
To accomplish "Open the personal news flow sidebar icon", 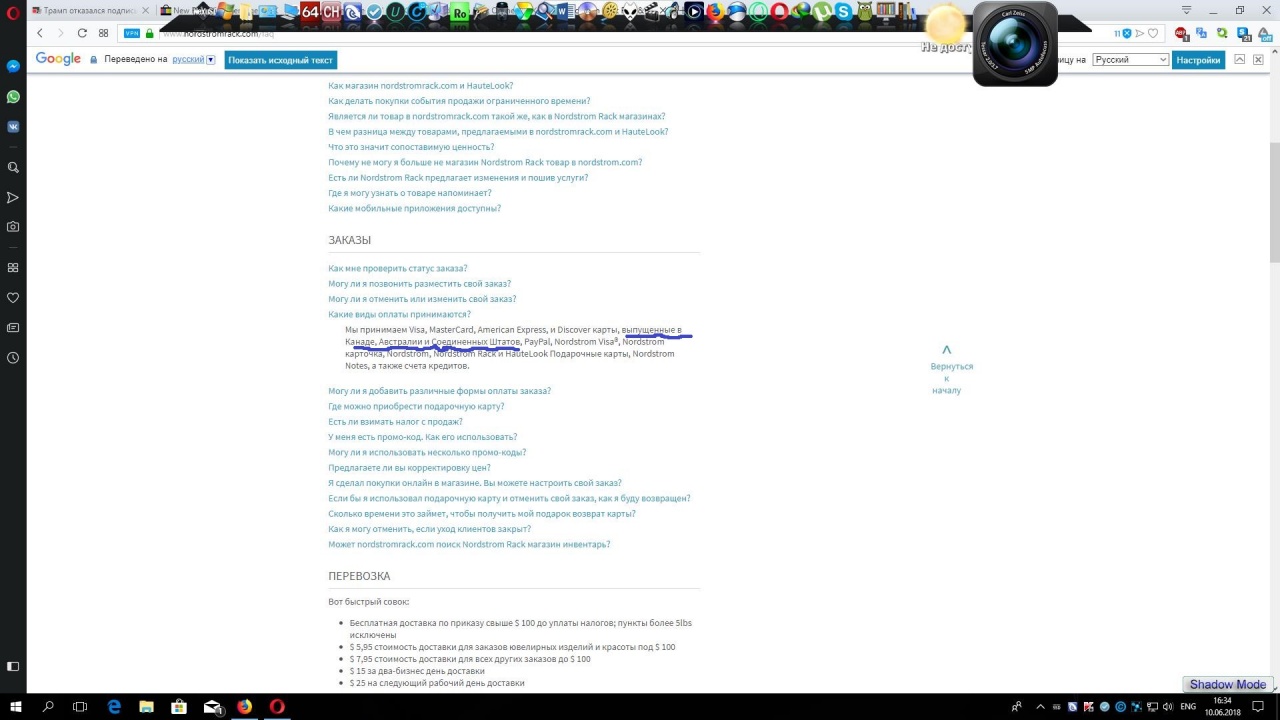I will [x=13, y=198].
